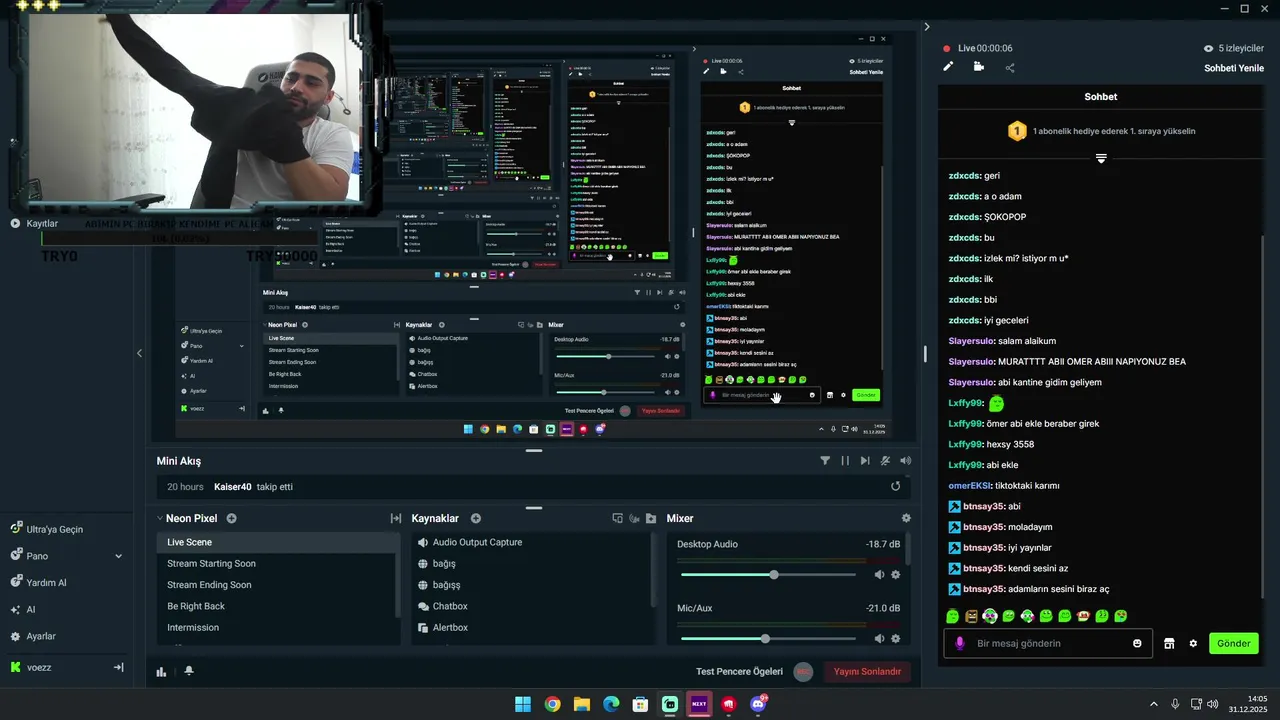Viewport: 1280px width, 720px height.
Task: Open Mixer advanced settings gear
Action: (x=906, y=518)
